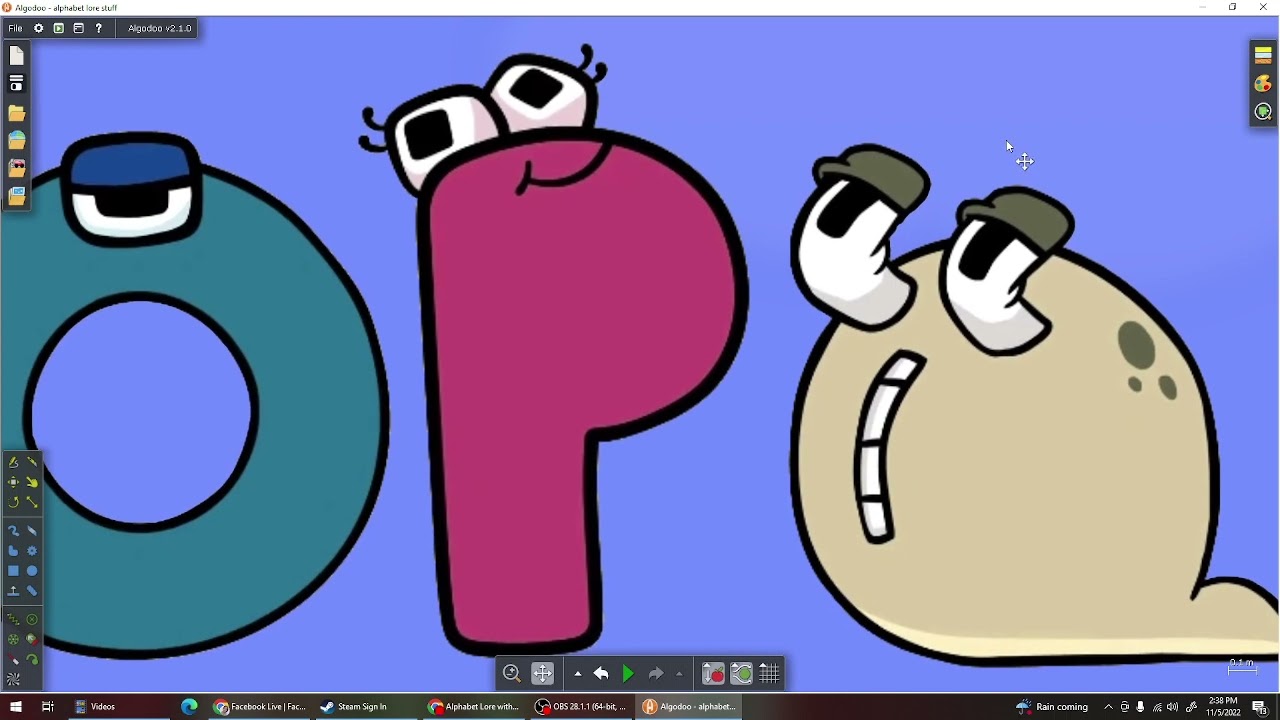
Task: Open the Options gear in Algodoo top bar
Action: pos(39,28)
